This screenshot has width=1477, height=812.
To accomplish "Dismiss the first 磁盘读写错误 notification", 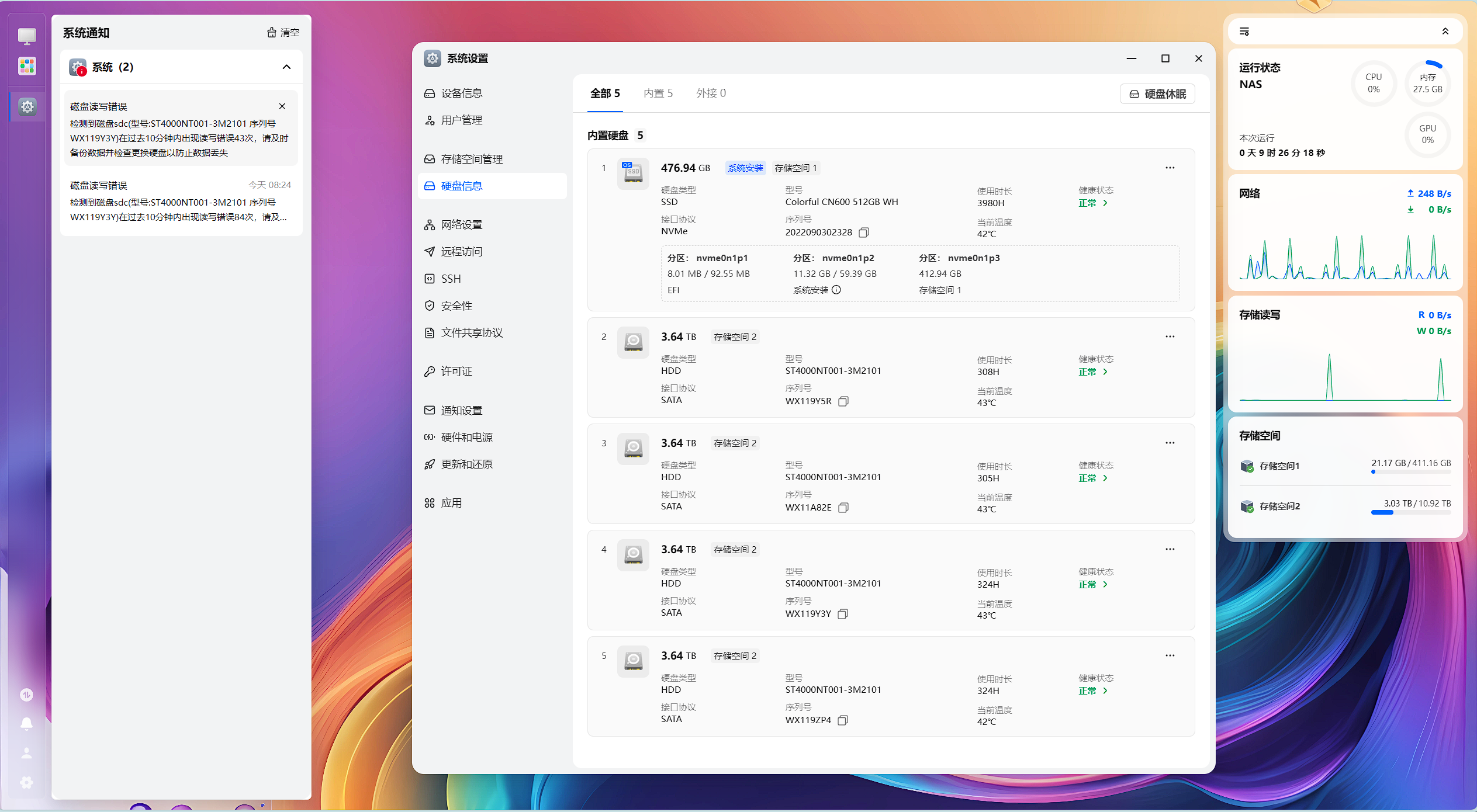I will [x=282, y=106].
